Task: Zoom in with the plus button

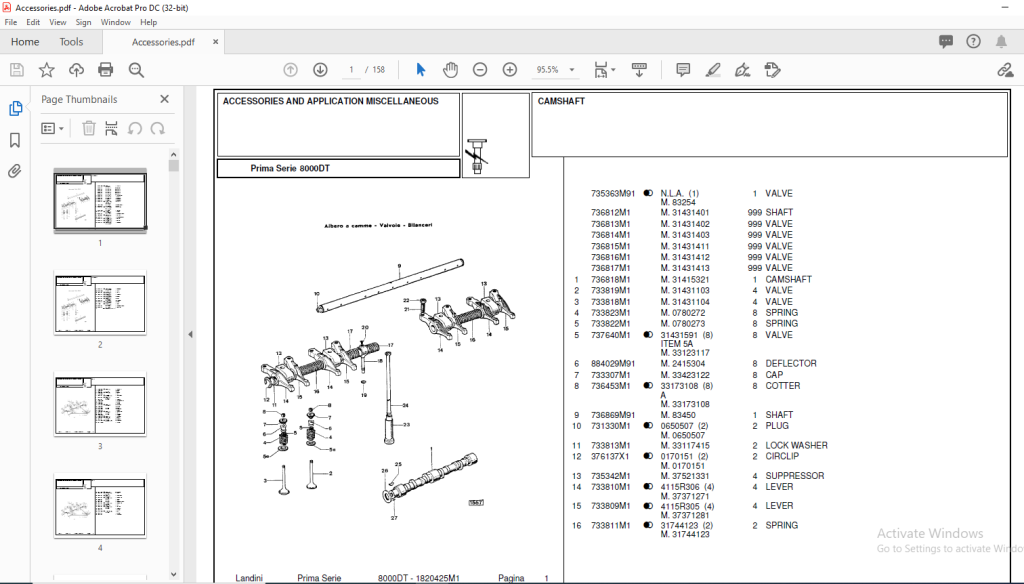Action: [510, 70]
